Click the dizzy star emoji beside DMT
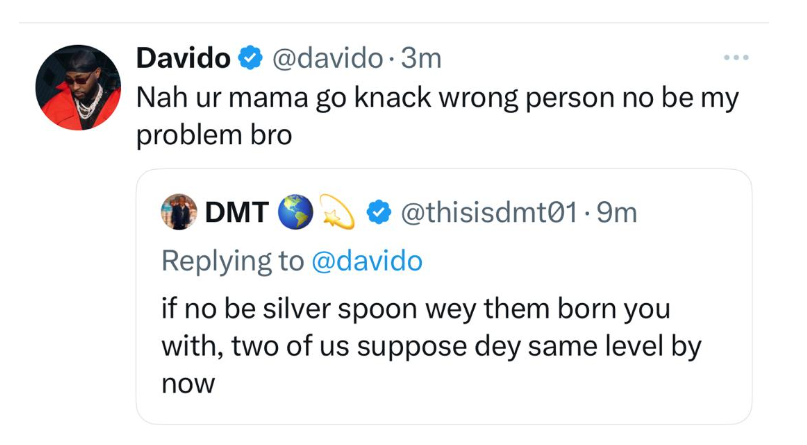Screen dimensions: 807x445 coord(341,213)
